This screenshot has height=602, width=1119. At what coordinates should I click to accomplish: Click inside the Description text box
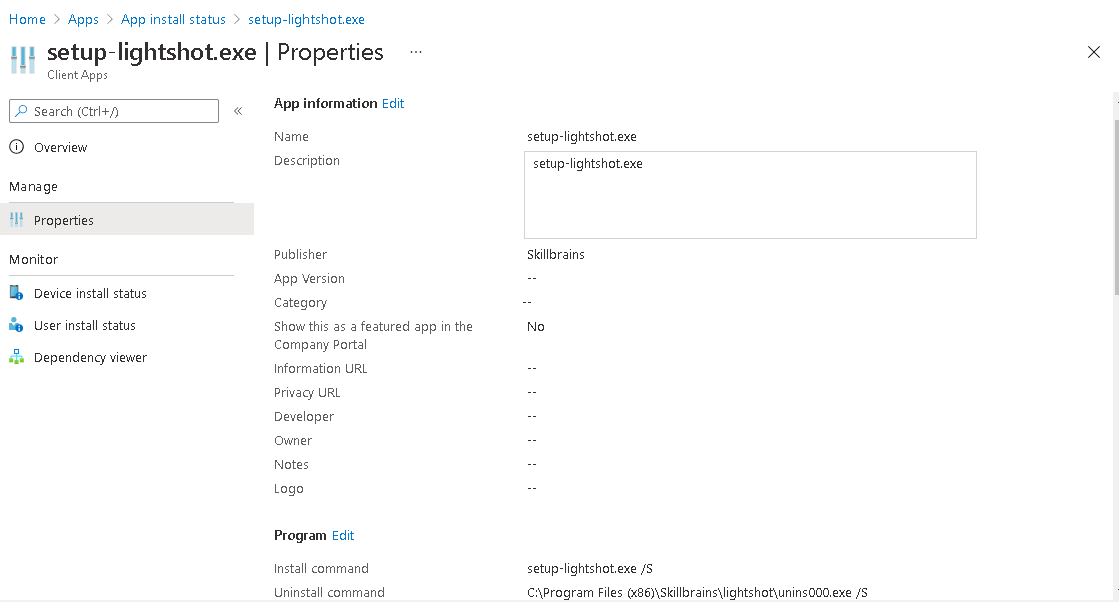tap(750, 193)
